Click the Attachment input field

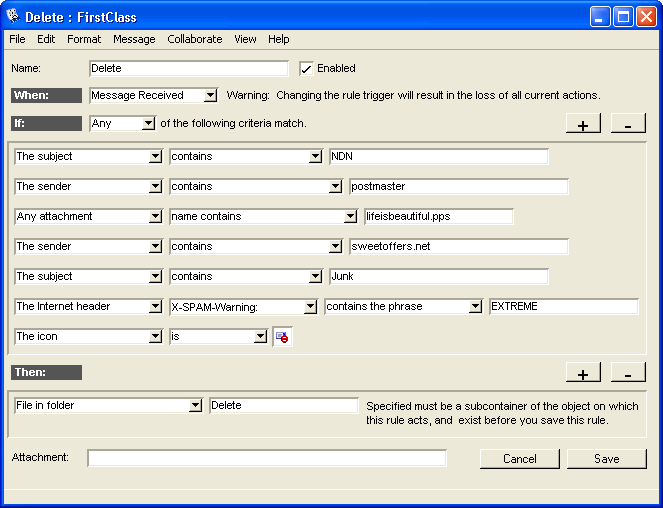pos(266,458)
